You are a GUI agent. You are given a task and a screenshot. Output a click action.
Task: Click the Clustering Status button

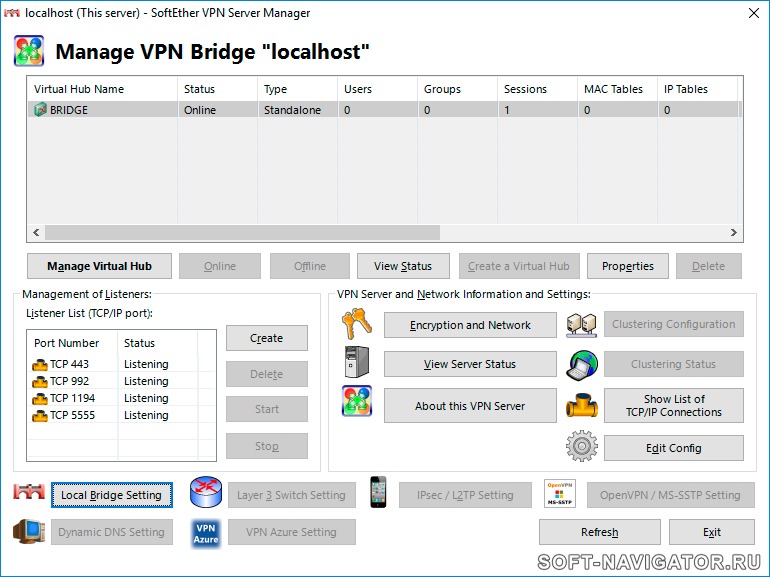674,364
